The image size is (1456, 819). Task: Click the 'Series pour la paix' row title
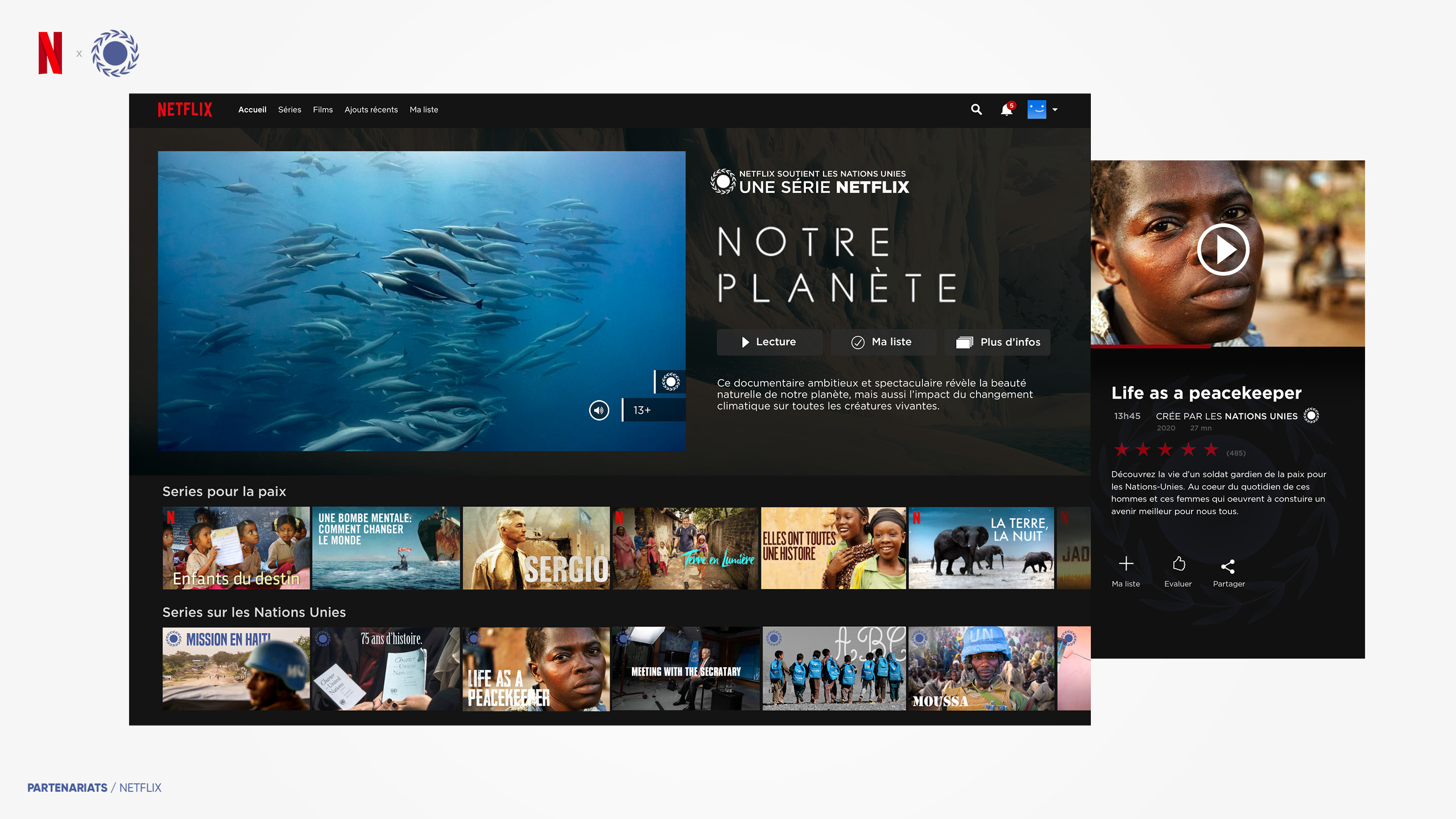click(x=224, y=491)
